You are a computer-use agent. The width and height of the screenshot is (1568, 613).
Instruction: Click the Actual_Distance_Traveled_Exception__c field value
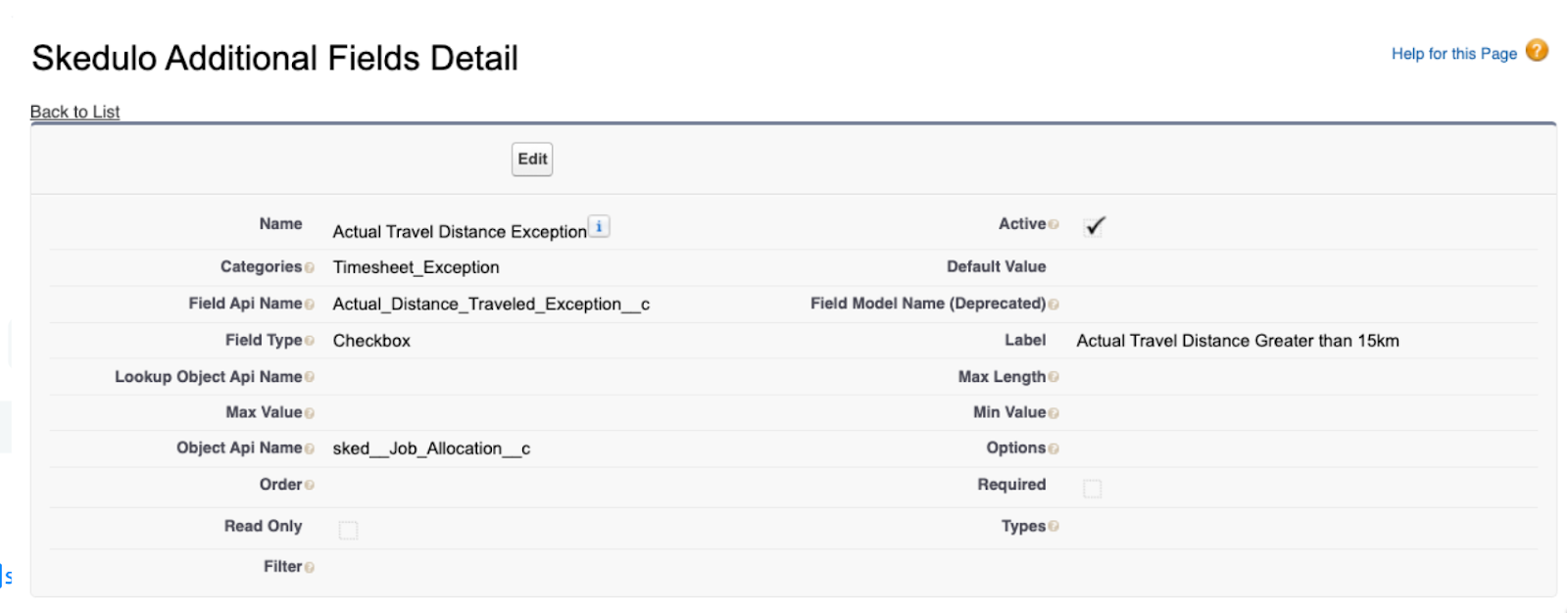(491, 305)
